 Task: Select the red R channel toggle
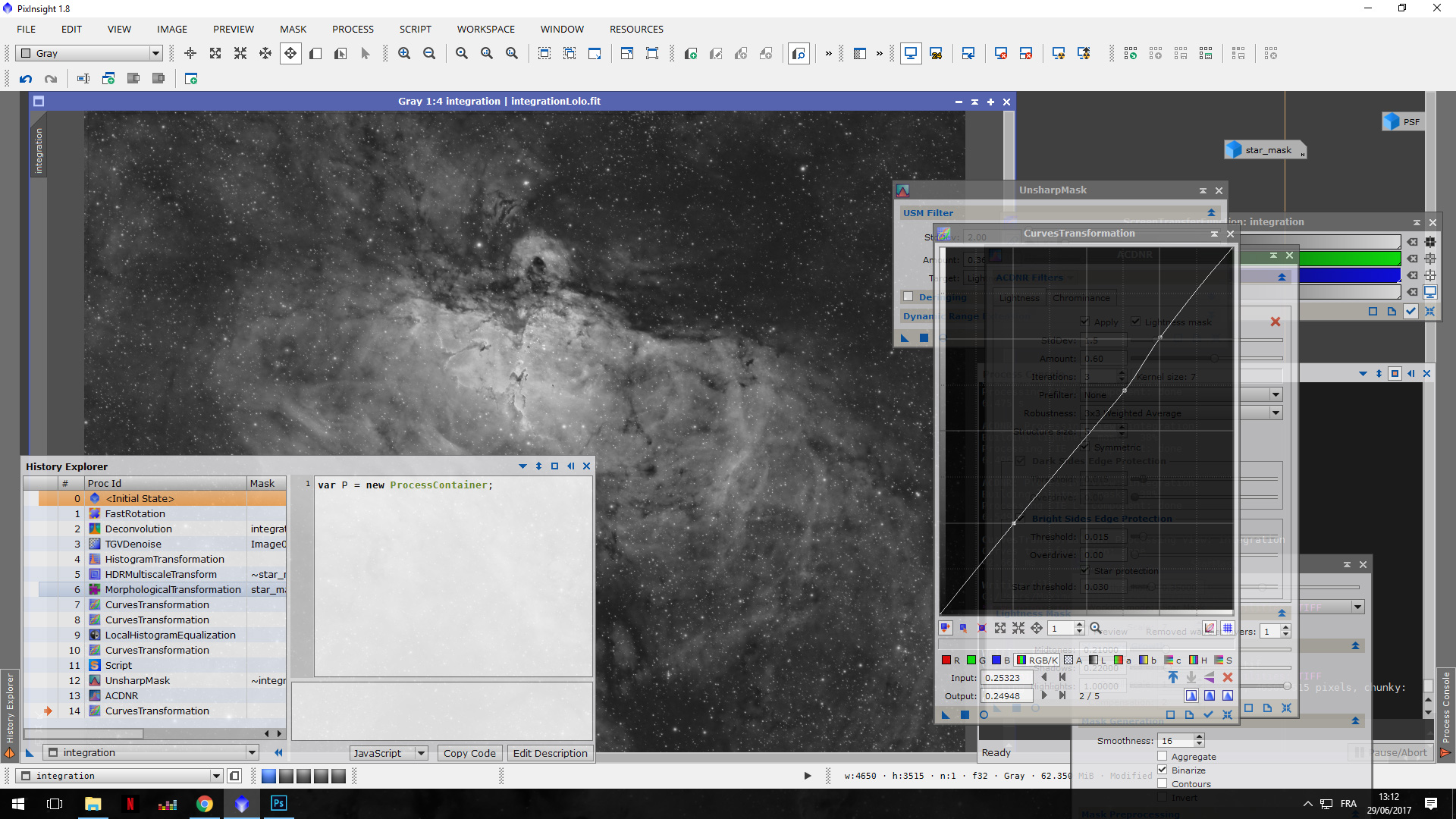[x=951, y=660]
